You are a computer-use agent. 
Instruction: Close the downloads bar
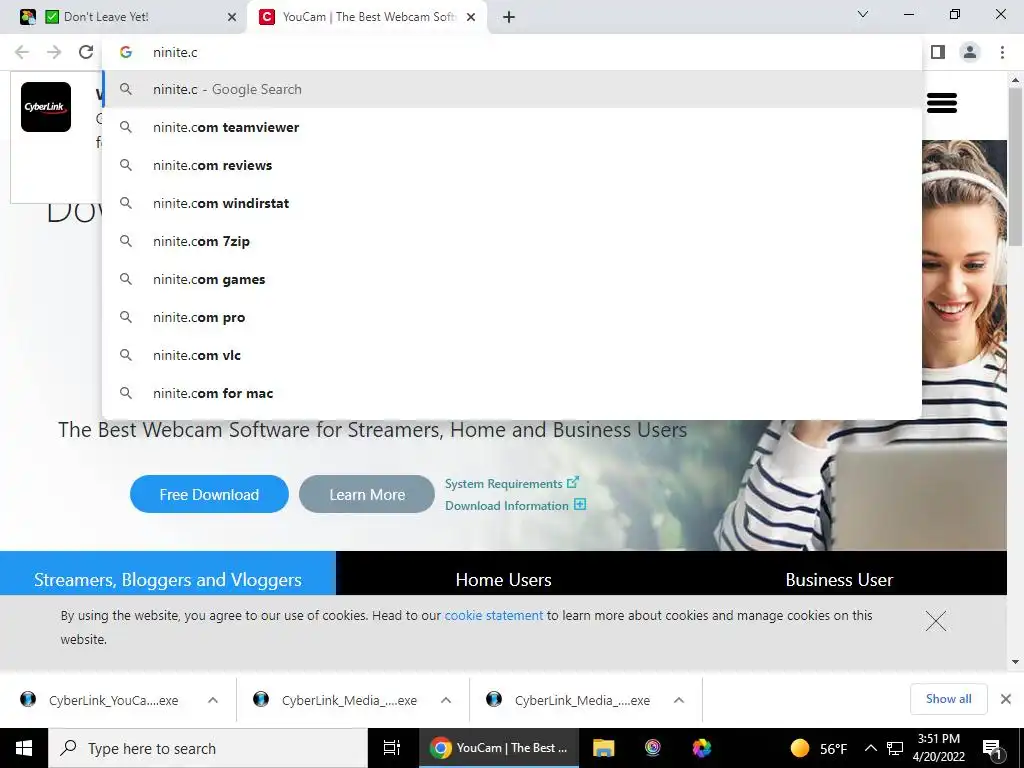(x=1006, y=699)
